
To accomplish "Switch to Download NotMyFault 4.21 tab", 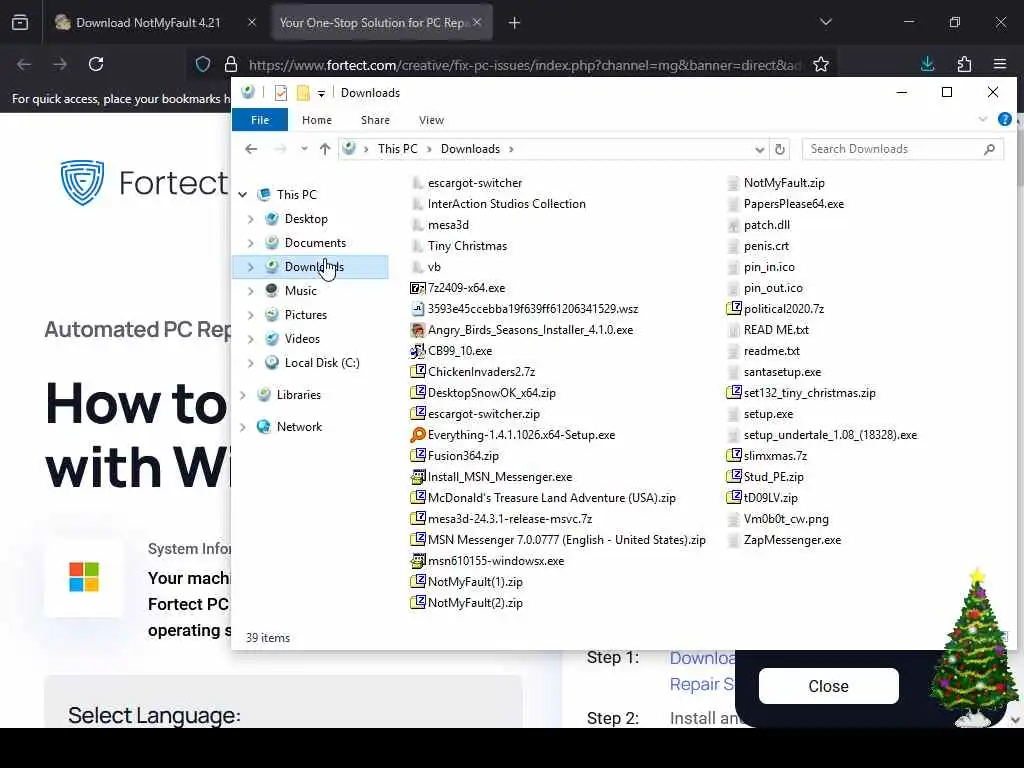I will [148, 22].
